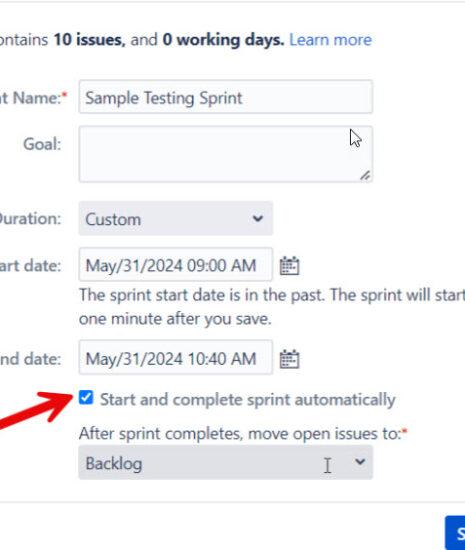Click the 'Start and complete sprint automatically' label text
This screenshot has width=465, height=550.
[x=248, y=400]
